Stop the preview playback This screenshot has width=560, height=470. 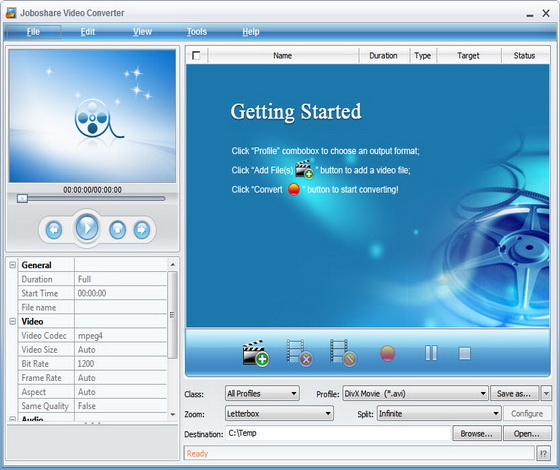(118, 230)
